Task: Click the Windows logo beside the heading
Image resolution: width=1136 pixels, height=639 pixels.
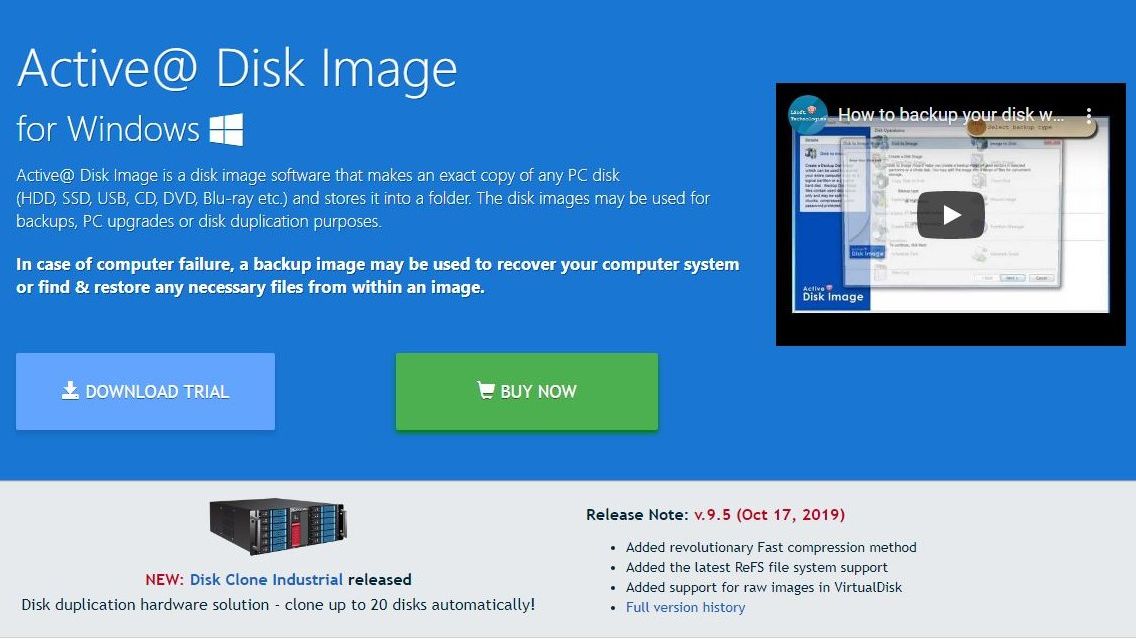Action: 226,130
